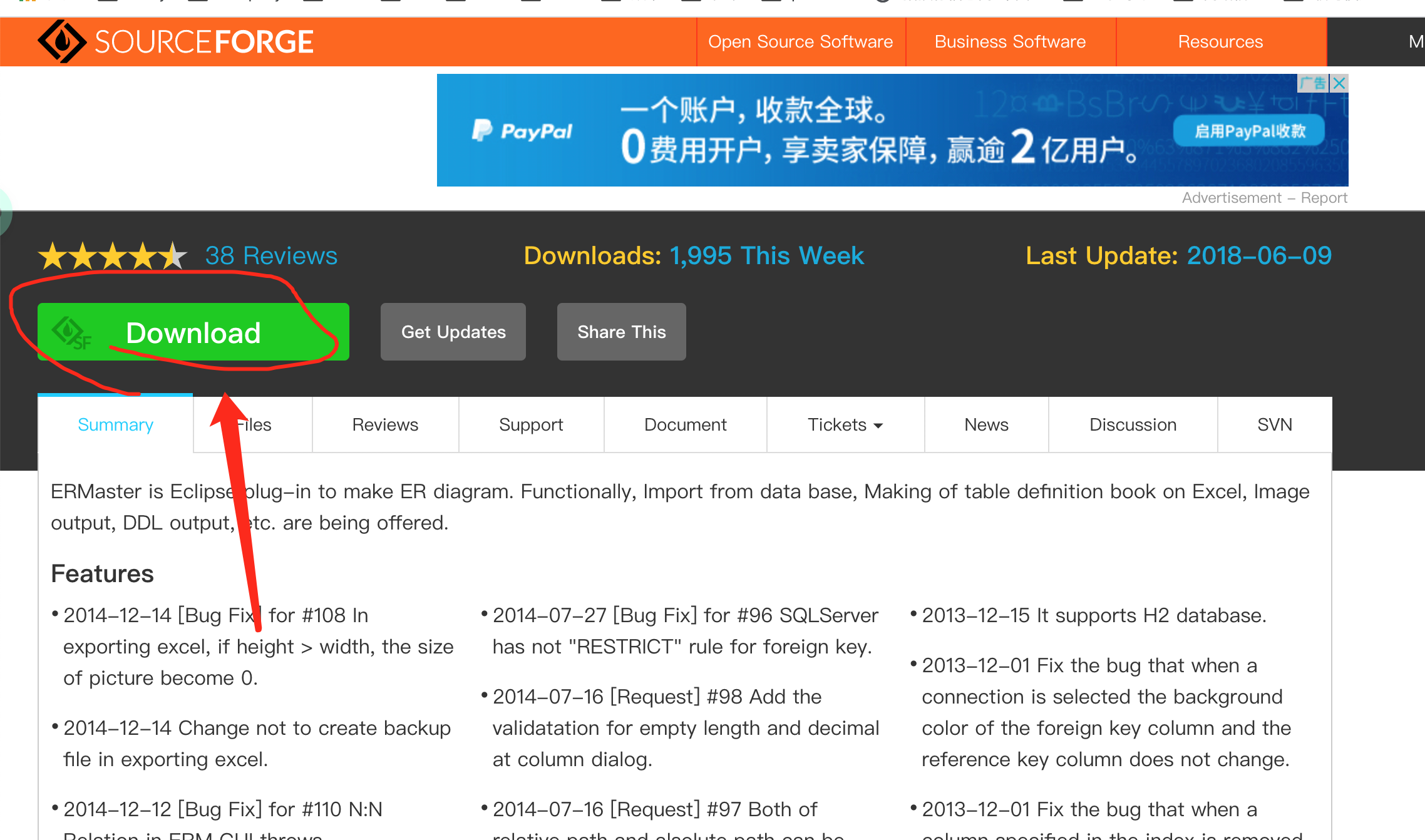The image size is (1425, 840).
Task: Click the PayPal enable payments ad button
Action: [x=1249, y=131]
